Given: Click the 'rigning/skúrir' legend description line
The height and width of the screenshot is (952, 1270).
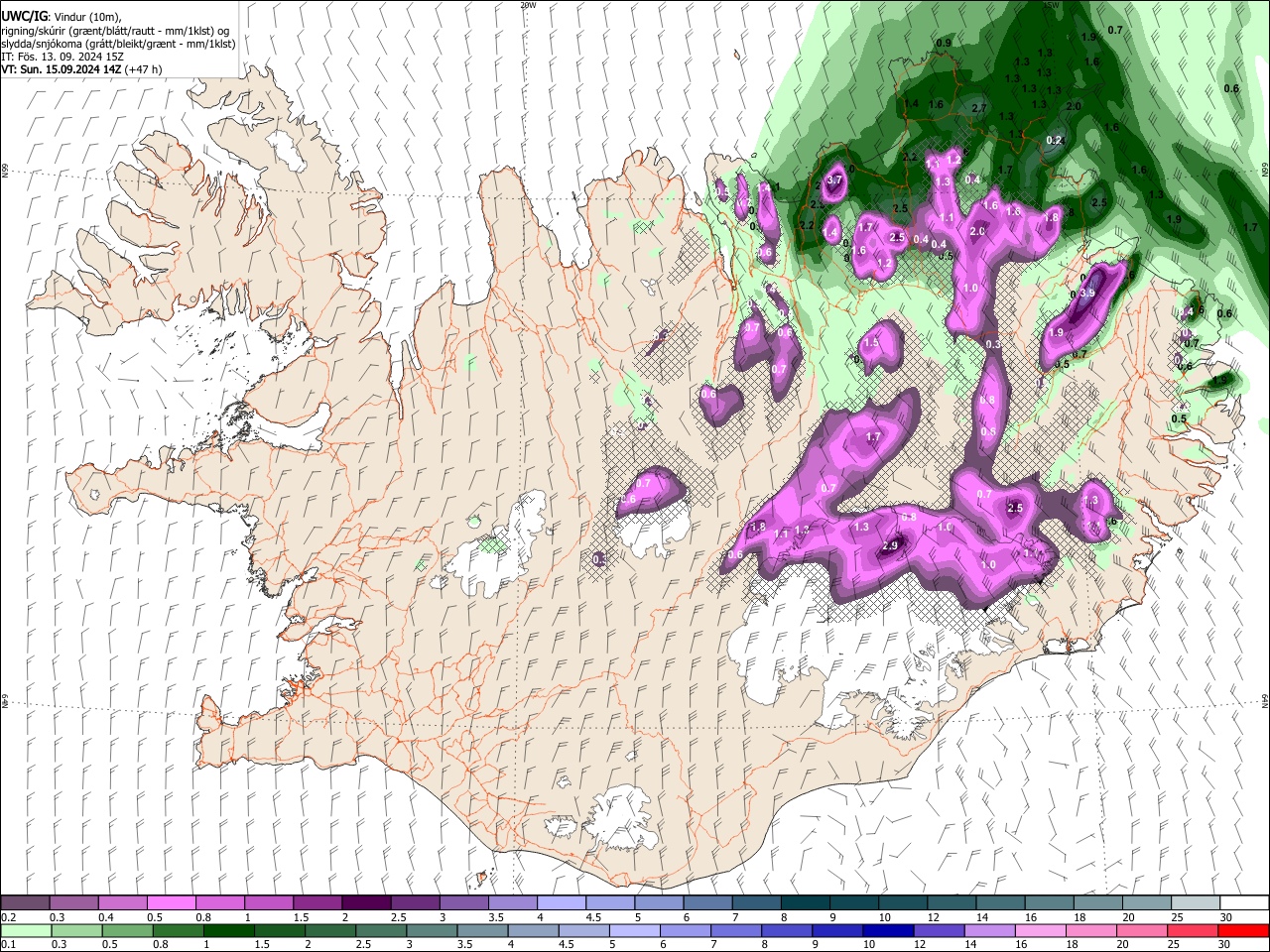Looking at the screenshot, I should pyautogui.click(x=116, y=31).
